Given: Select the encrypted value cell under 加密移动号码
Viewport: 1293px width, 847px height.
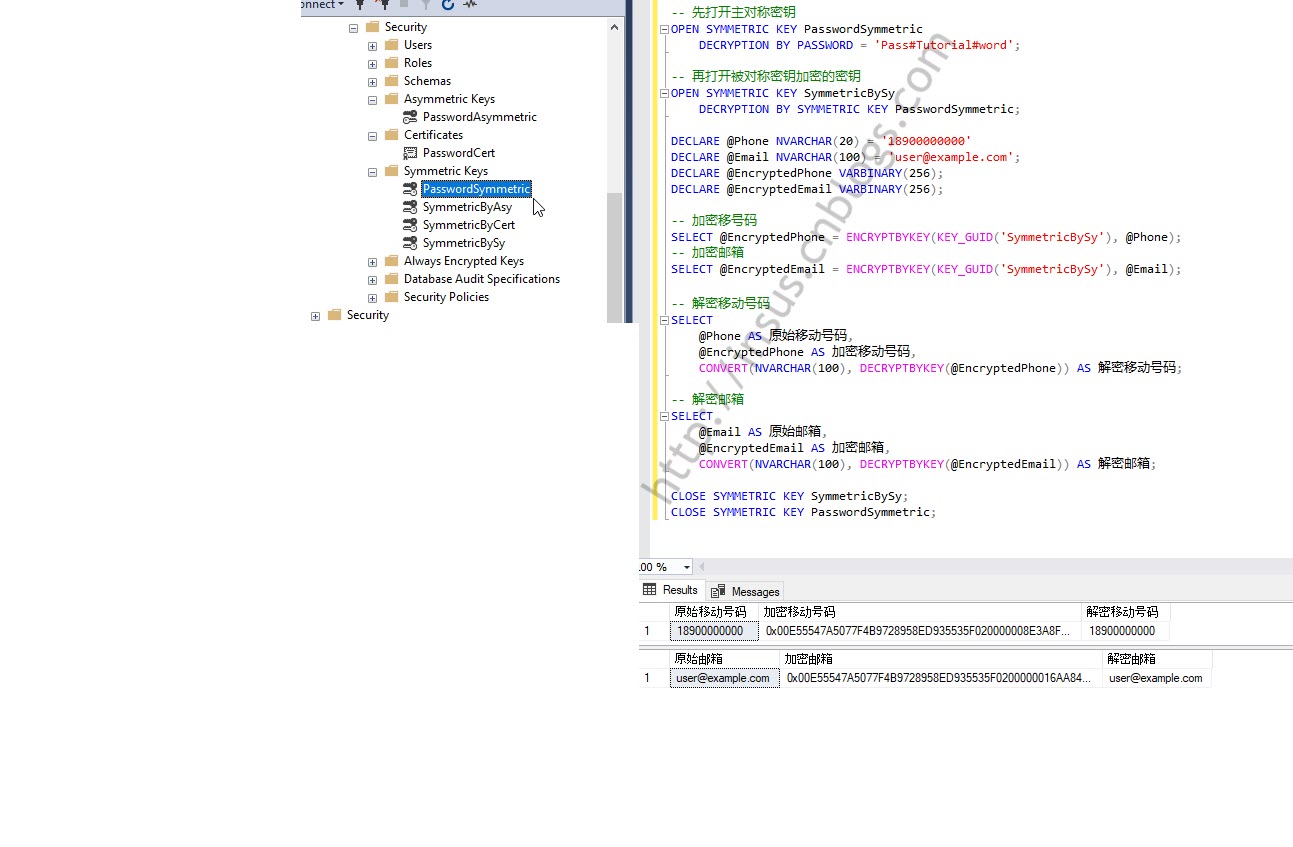Looking at the screenshot, I should 921,631.
